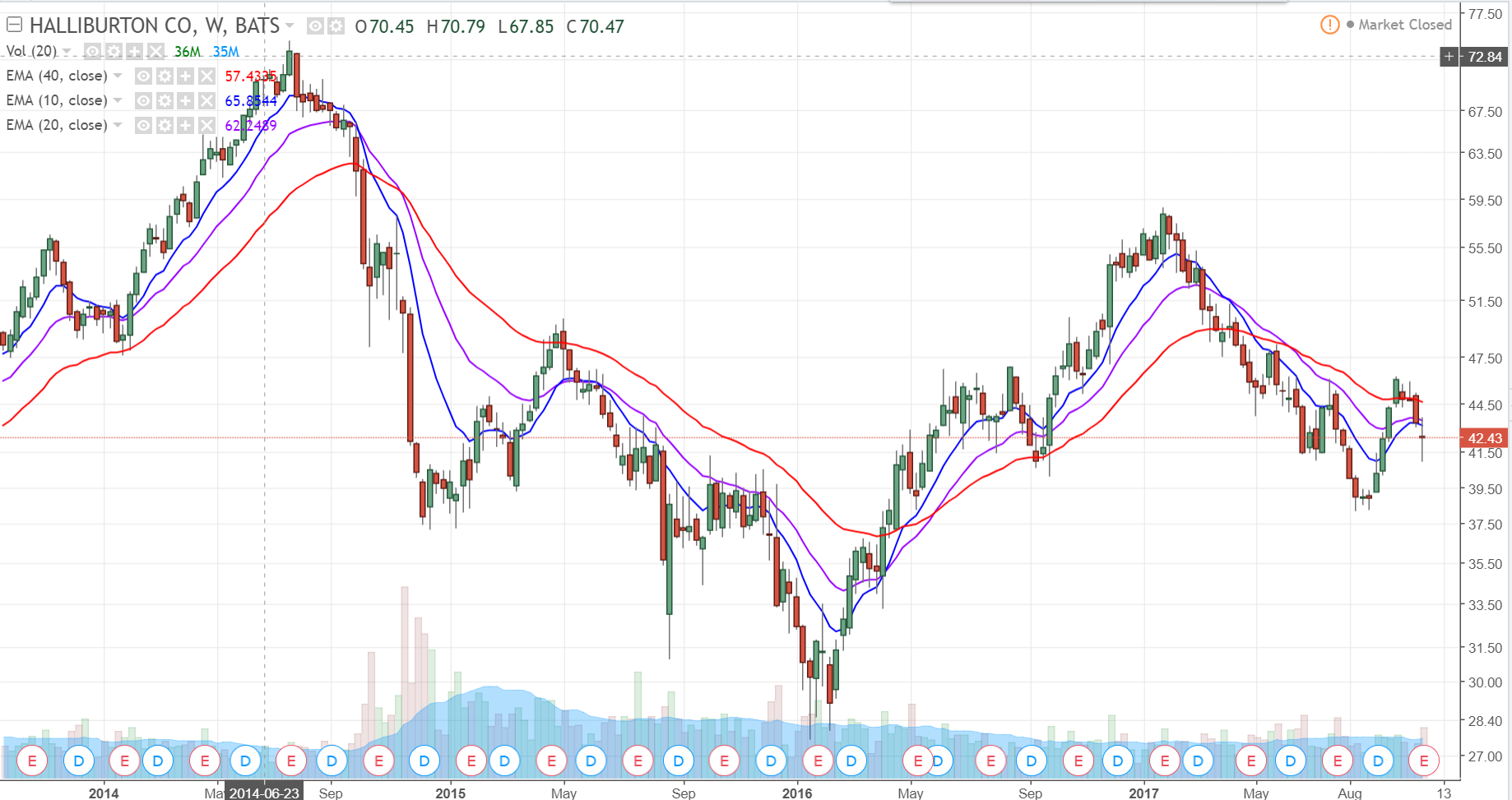Click the low price value L 67.85
The height and width of the screenshot is (800, 1512).
(526, 26)
